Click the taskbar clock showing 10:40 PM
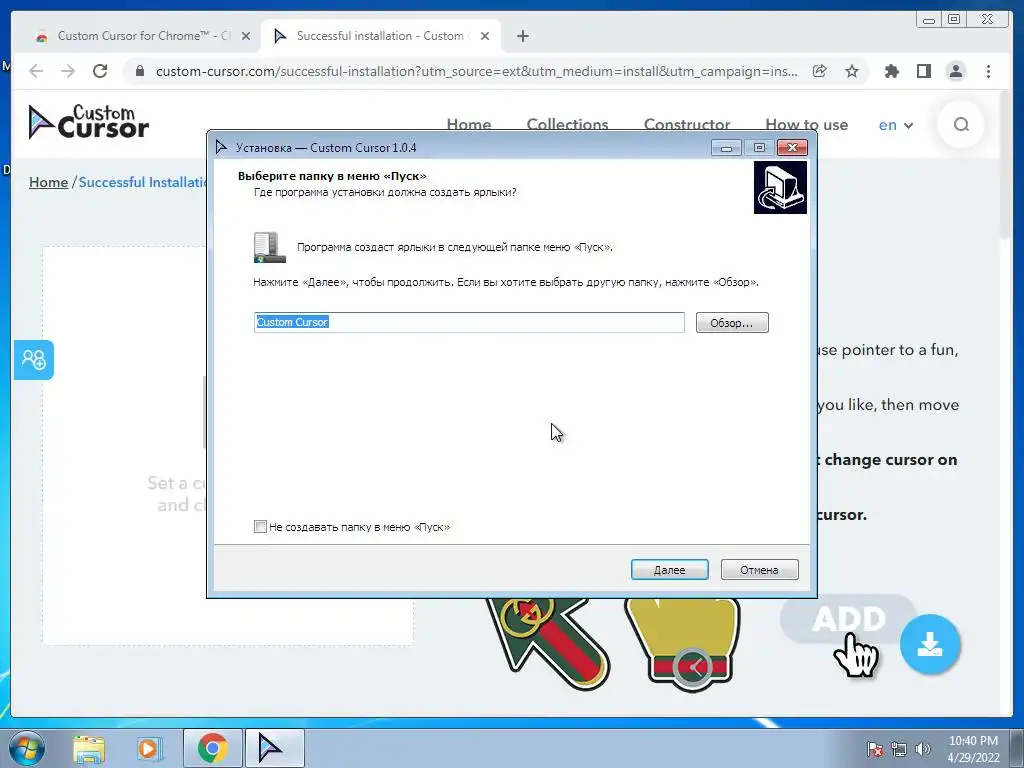This screenshot has width=1024, height=768. click(973, 749)
